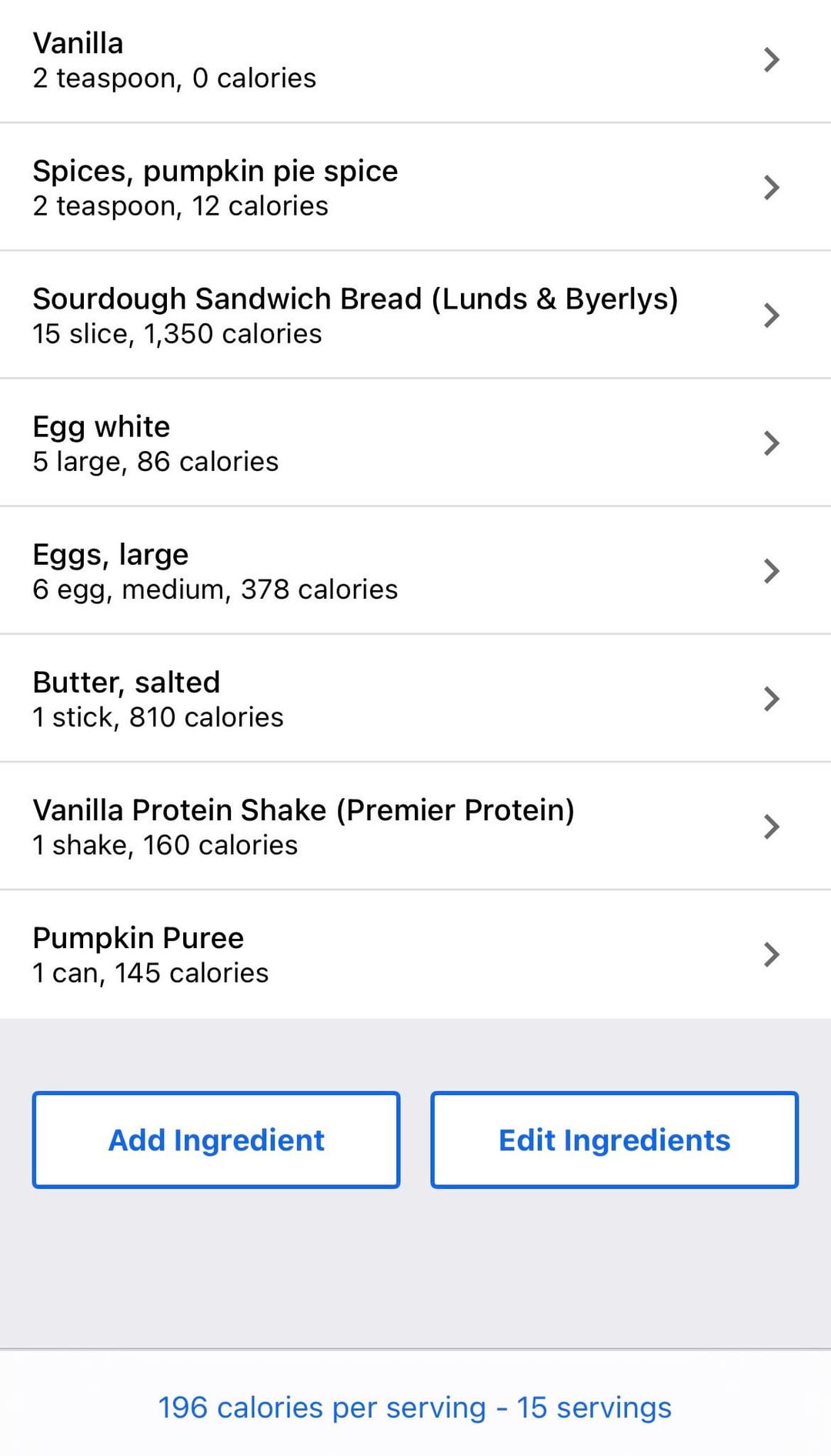Tap the arrow beside Sourdough Sandwich Bread
The width and height of the screenshot is (831, 1456).
[771, 316]
